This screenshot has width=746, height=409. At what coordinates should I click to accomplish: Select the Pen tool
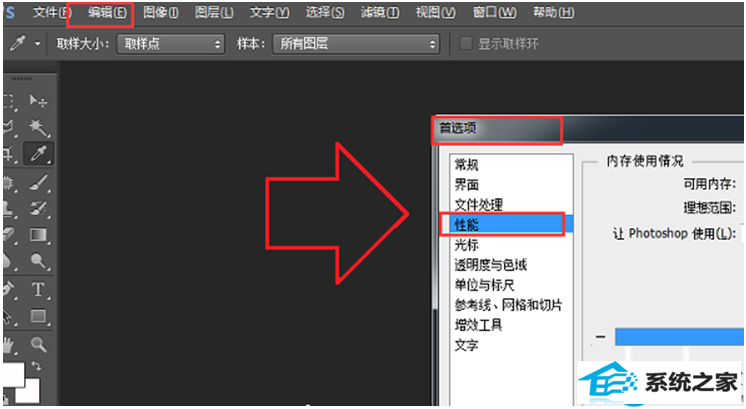click(10, 290)
